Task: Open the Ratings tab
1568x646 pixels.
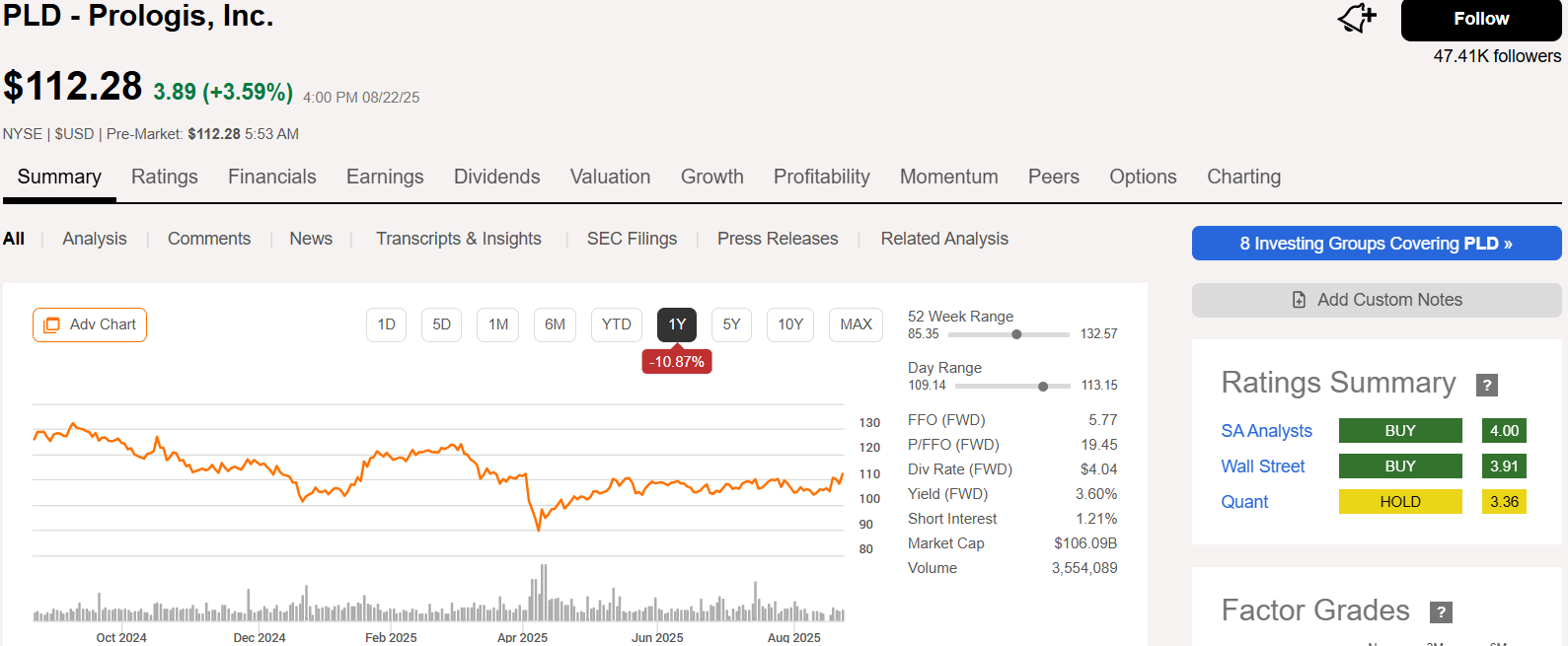Action: pos(165,177)
